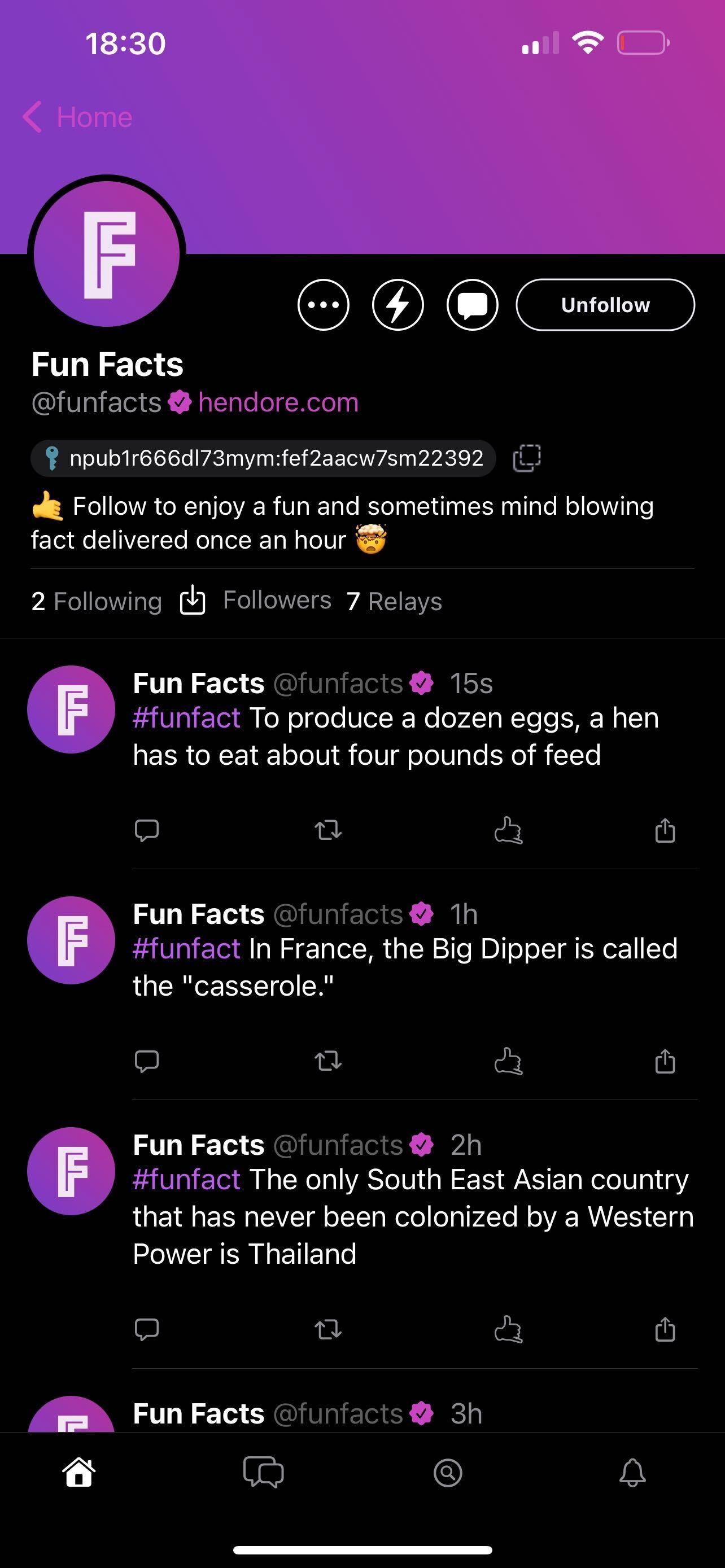Image resolution: width=725 pixels, height=1568 pixels.
Task: Open the three-dot more options menu
Action: (x=323, y=305)
